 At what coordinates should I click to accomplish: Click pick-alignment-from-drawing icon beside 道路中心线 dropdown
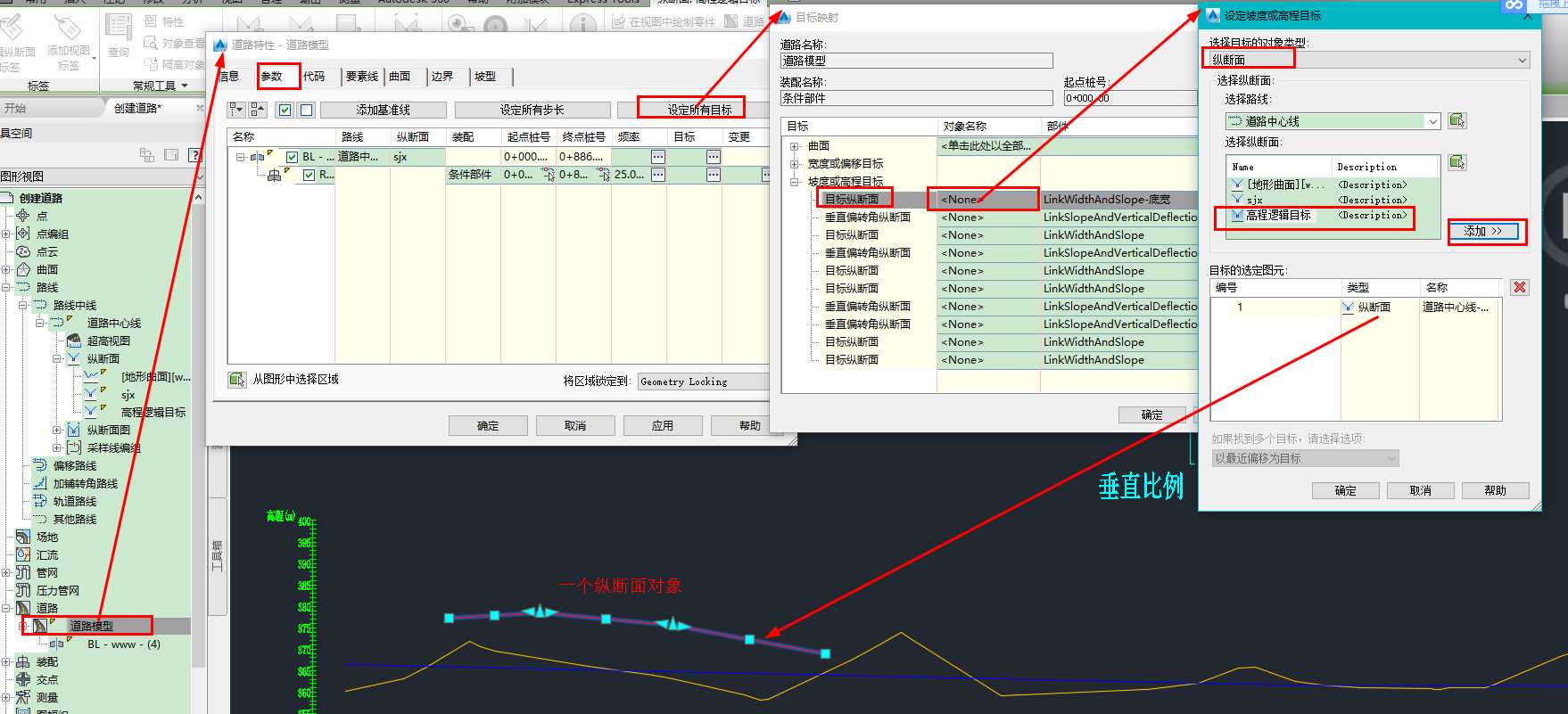pyautogui.click(x=1457, y=120)
